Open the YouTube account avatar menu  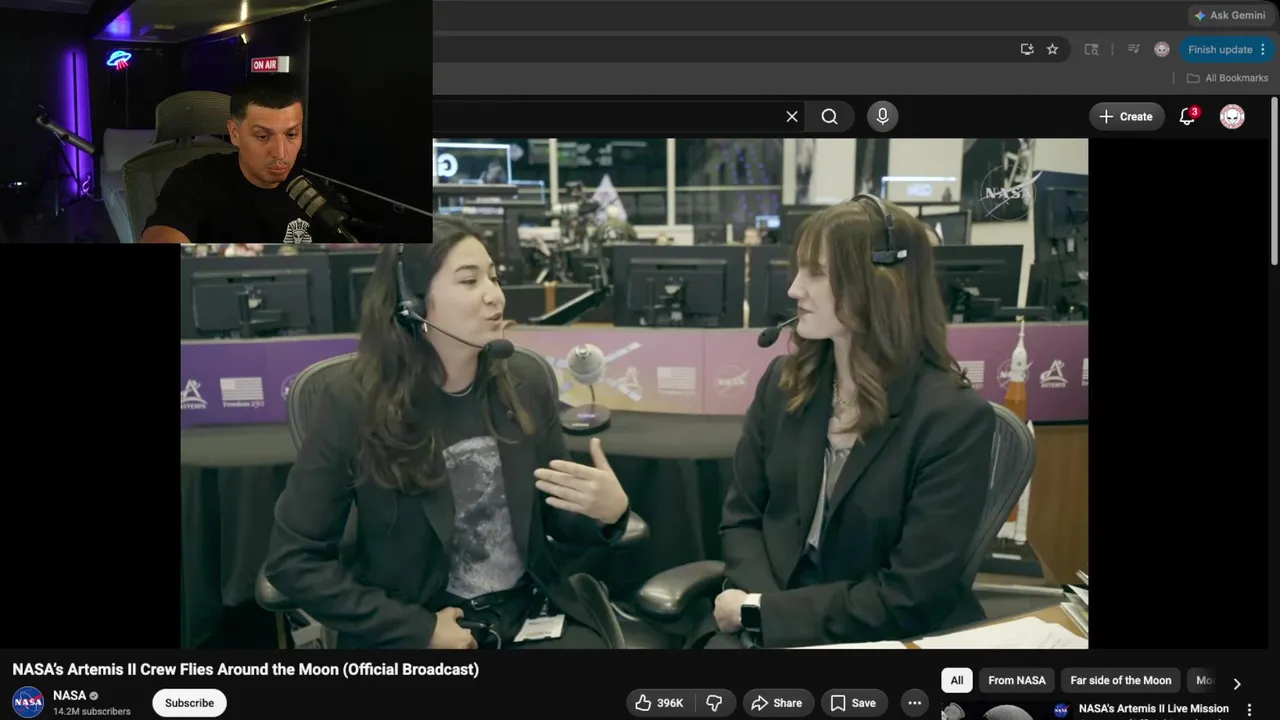click(x=1232, y=117)
